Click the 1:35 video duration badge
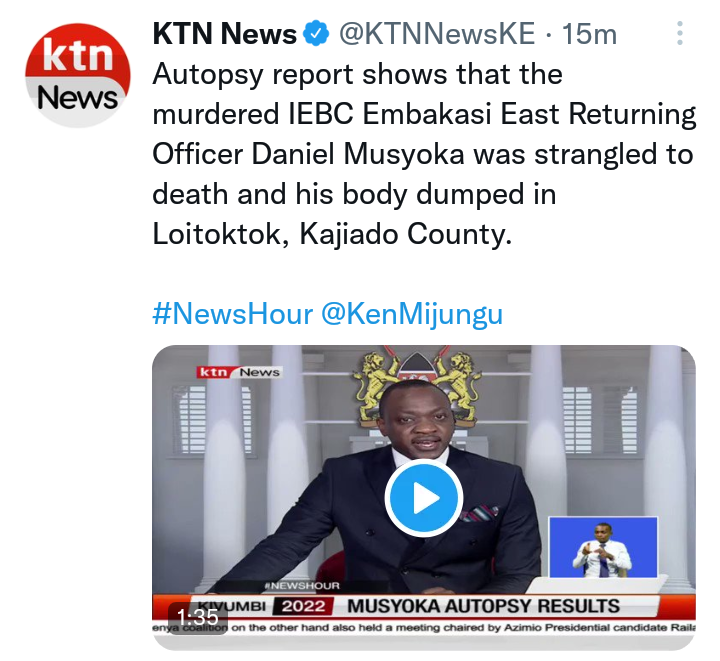The width and height of the screenshot is (720, 661). click(x=197, y=617)
